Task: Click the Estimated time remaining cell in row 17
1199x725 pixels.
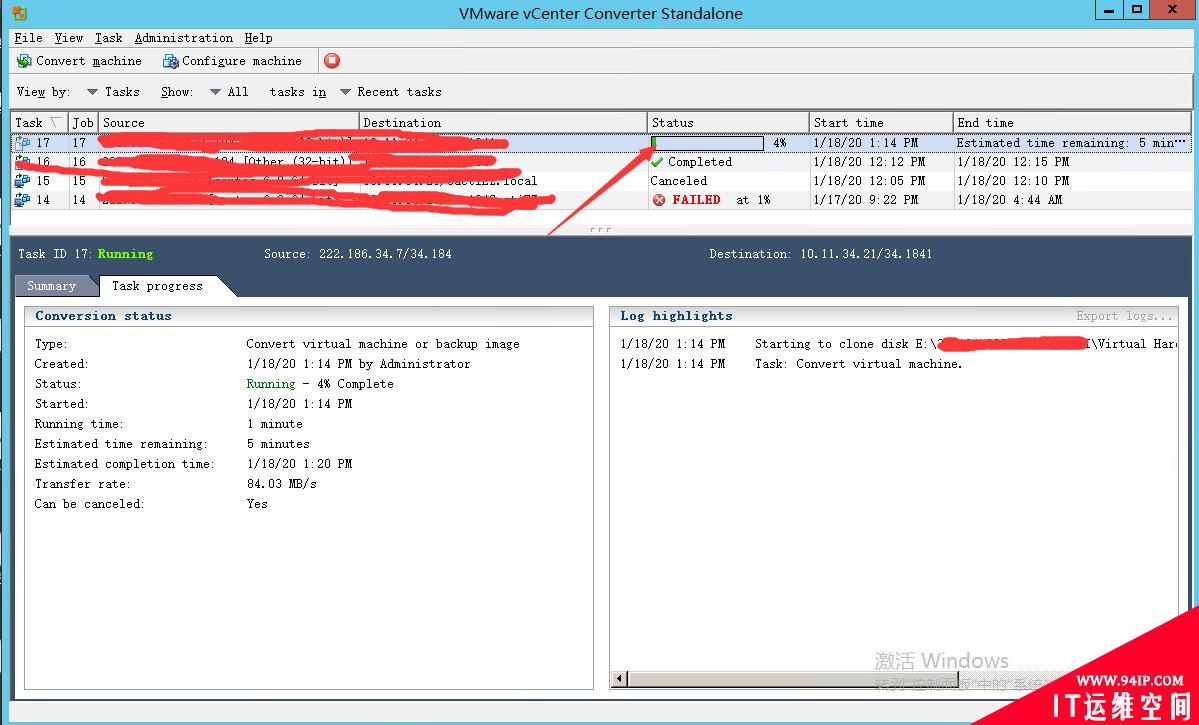Action: point(1071,143)
